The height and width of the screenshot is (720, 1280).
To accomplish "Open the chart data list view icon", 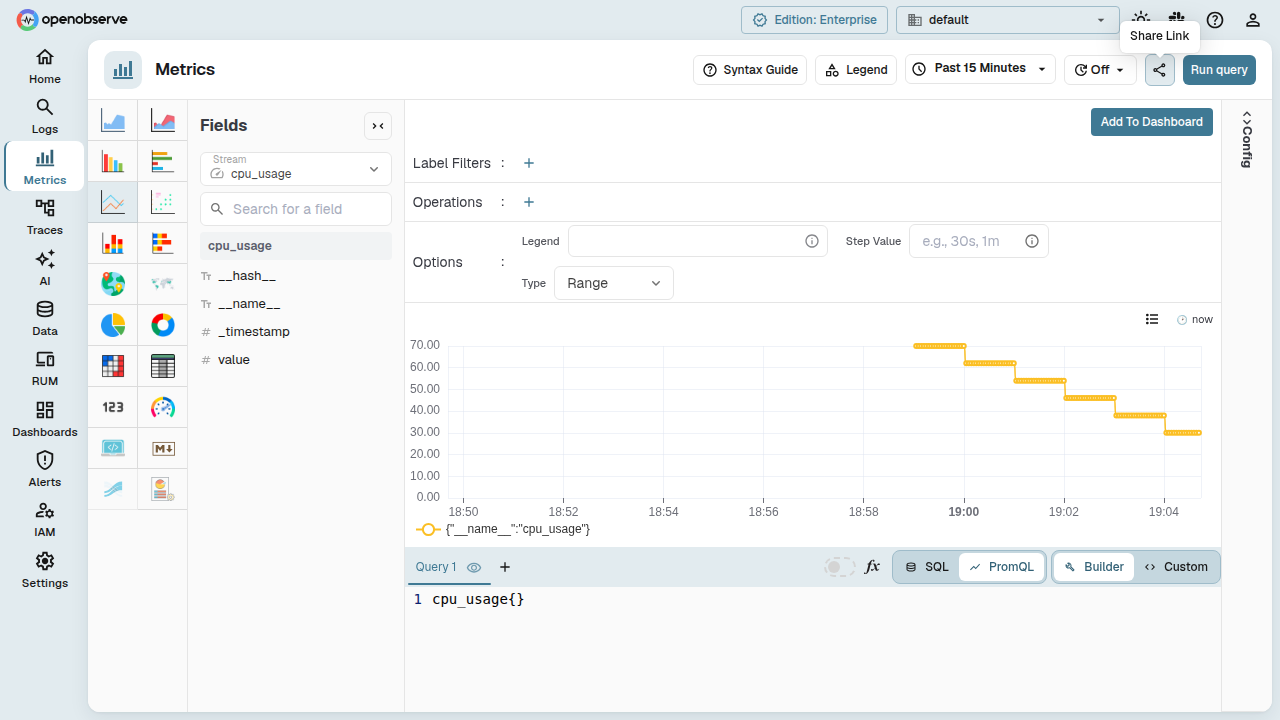I will pyautogui.click(x=1152, y=319).
